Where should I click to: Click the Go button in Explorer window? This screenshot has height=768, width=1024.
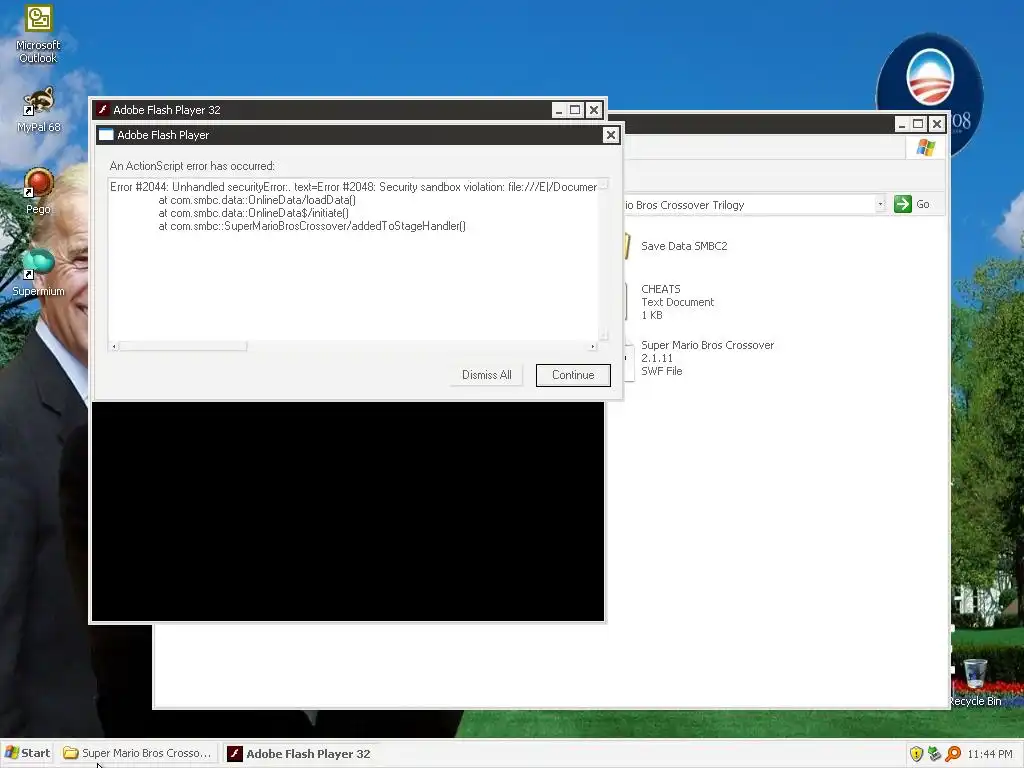click(x=912, y=204)
